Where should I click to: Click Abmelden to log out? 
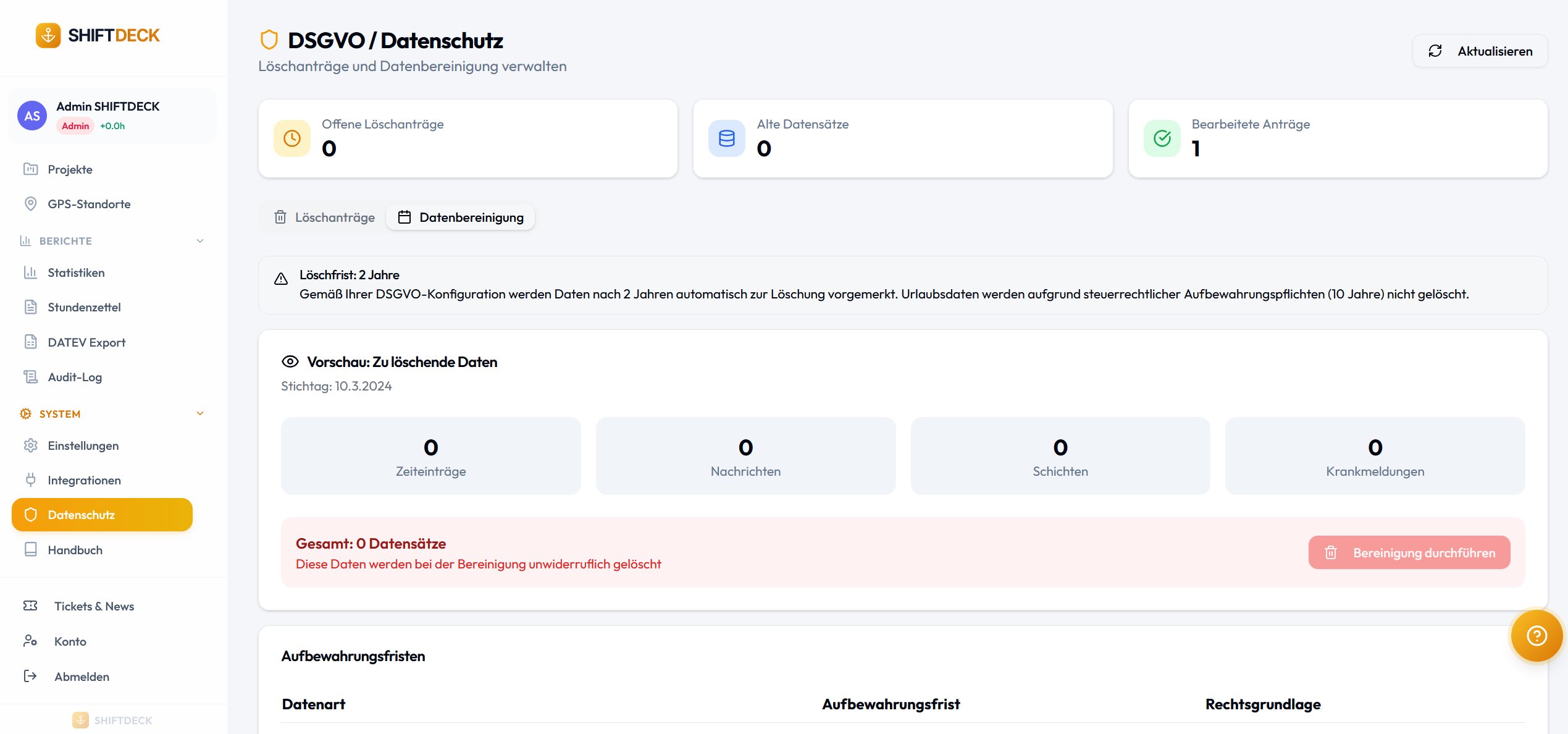pyautogui.click(x=82, y=677)
